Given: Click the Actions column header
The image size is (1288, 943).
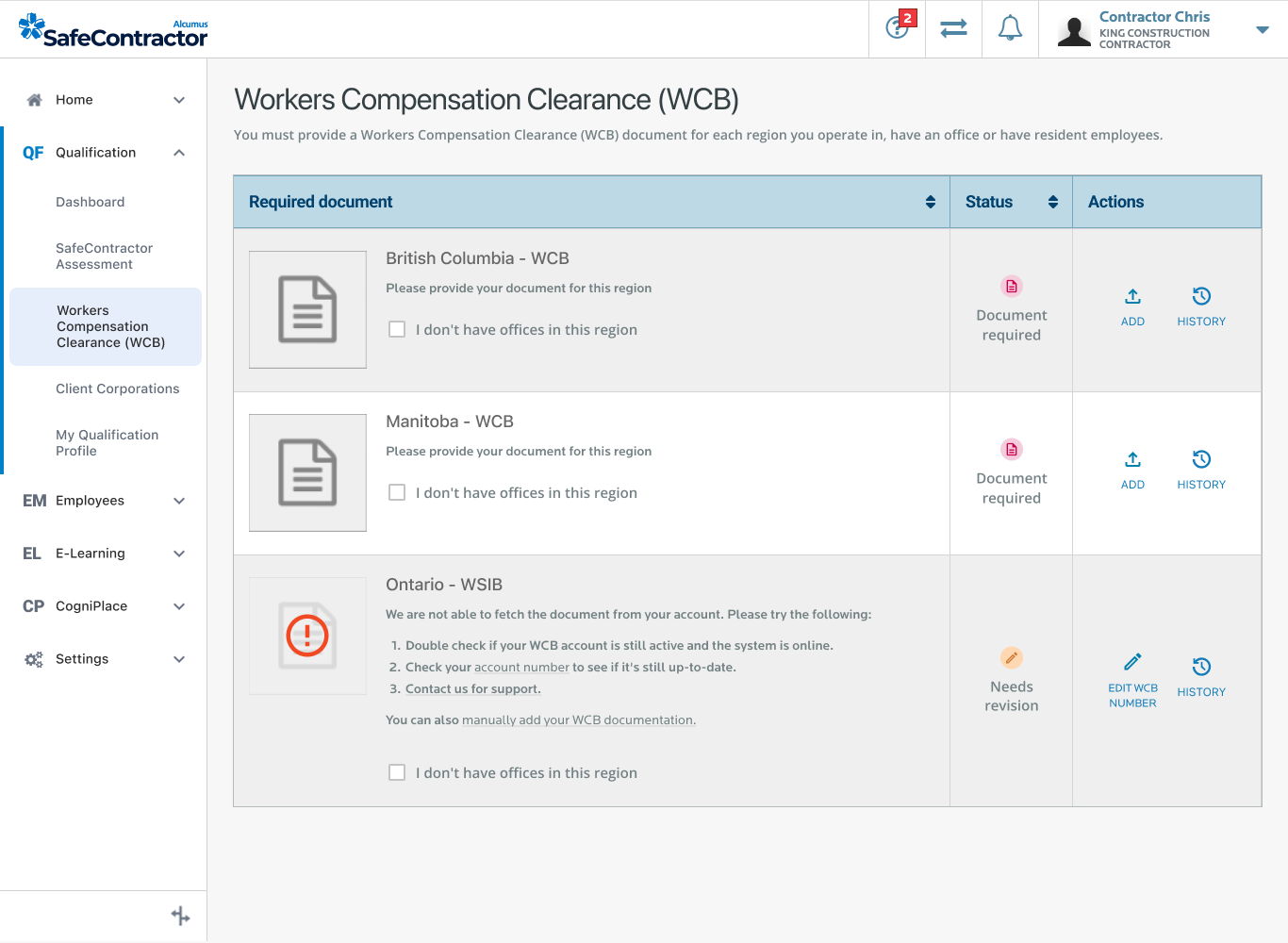Looking at the screenshot, I should (1115, 202).
